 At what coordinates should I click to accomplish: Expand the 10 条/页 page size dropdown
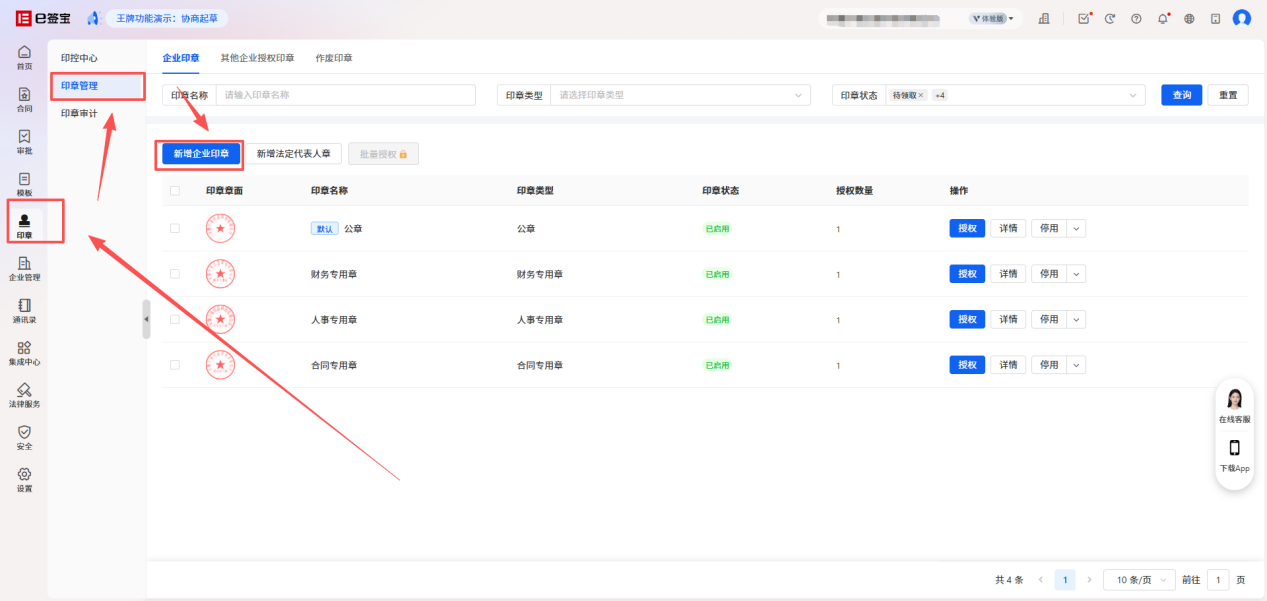pyautogui.click(x=1138, y=580)
